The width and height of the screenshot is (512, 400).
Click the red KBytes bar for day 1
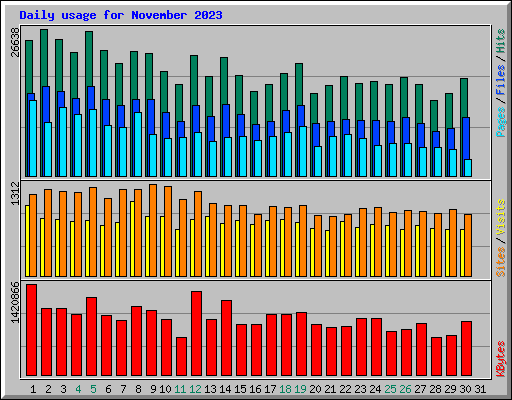[31, 330]
